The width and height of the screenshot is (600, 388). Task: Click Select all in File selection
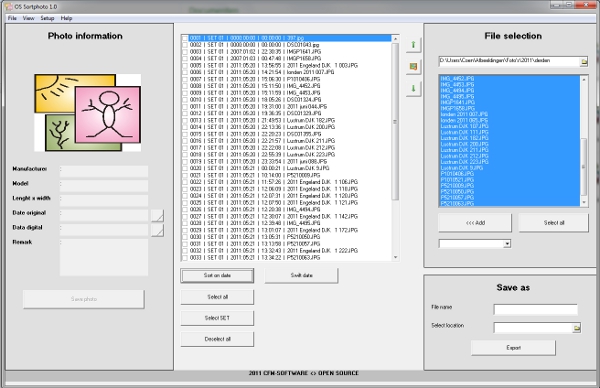[x=553, y=223]
